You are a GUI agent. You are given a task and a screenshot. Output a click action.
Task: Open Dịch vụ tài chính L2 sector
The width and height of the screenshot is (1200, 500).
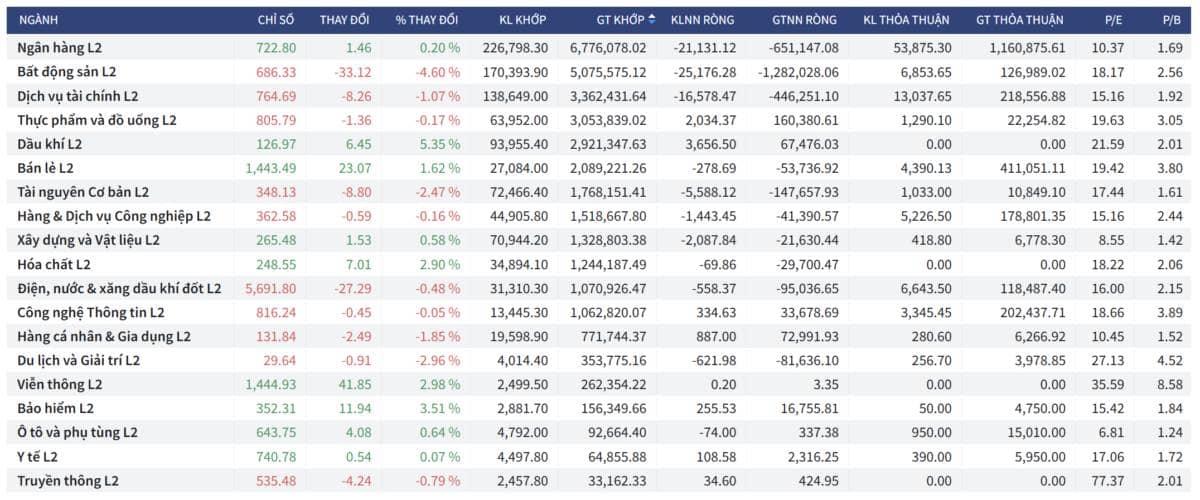[x=600, y=96]
